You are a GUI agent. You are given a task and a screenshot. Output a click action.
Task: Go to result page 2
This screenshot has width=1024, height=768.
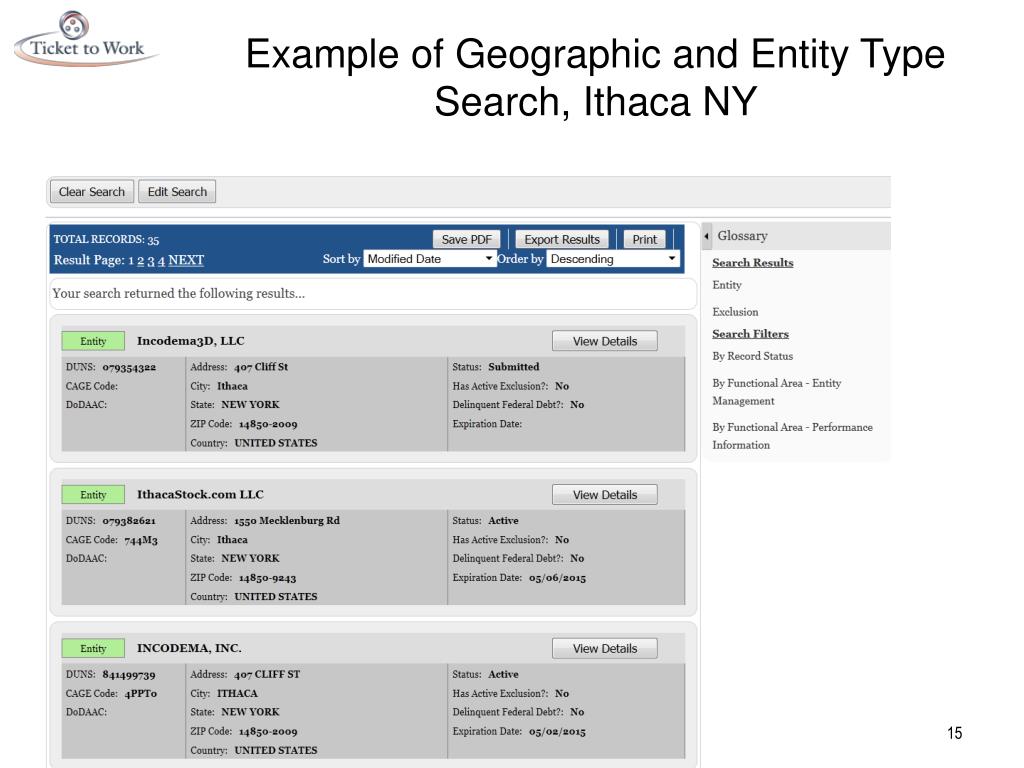click(x=141, y=260)
